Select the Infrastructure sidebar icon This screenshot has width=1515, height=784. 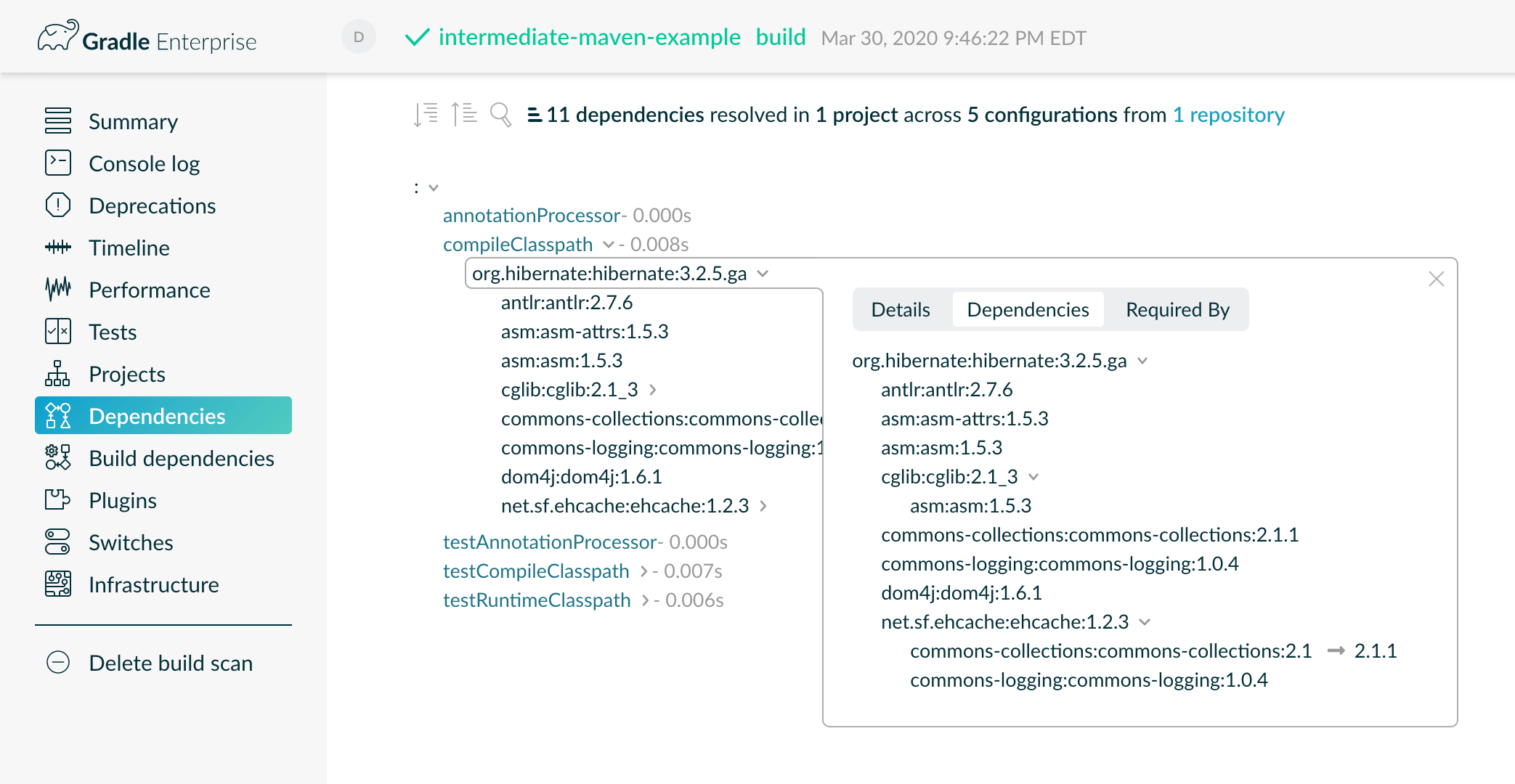[x=58, y=584]
